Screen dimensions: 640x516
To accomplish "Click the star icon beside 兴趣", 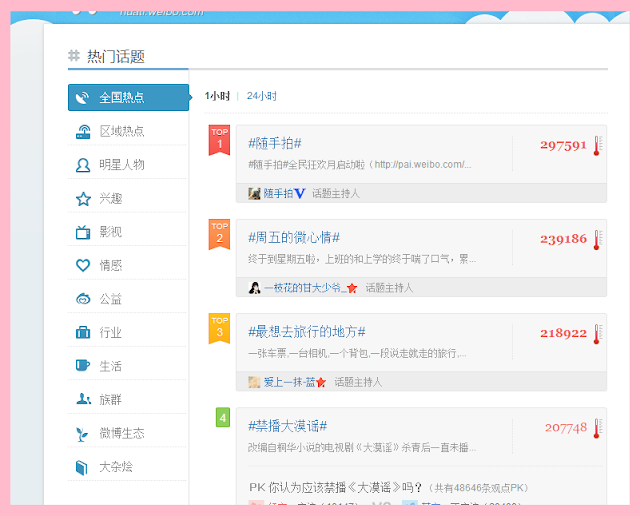I will click(x=83, y=199).
